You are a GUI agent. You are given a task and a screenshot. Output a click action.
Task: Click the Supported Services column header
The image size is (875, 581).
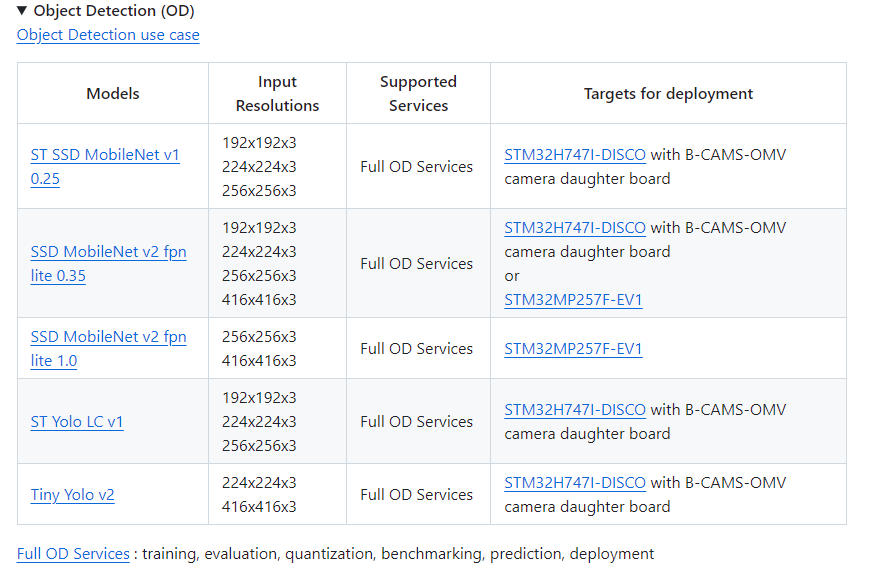pyautogui.click(x=418, y=94)
